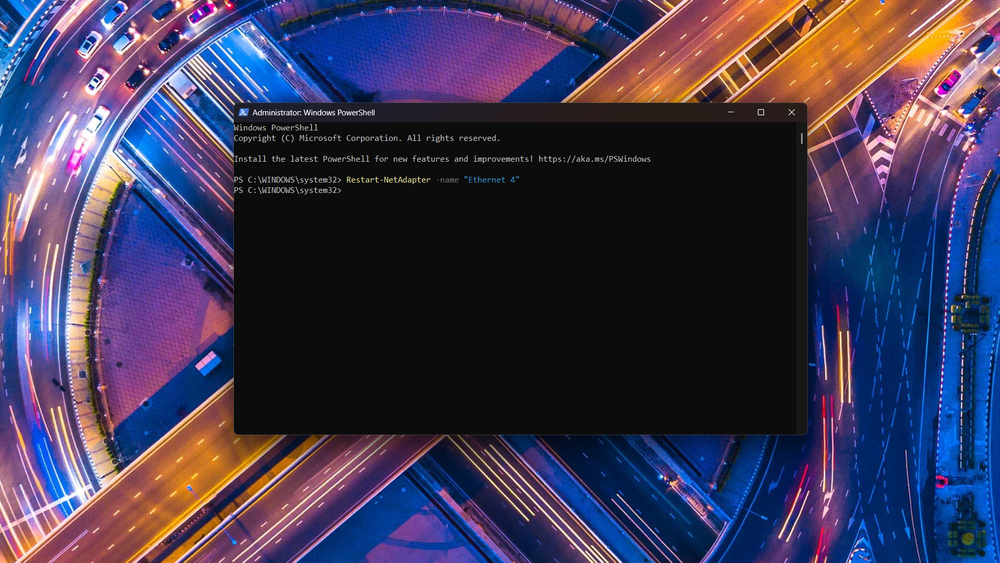This screenshot has height=563, width=1000.
Task: Click the 'Administrator: Windows PowerShell' title text
Action: [314, 112]
